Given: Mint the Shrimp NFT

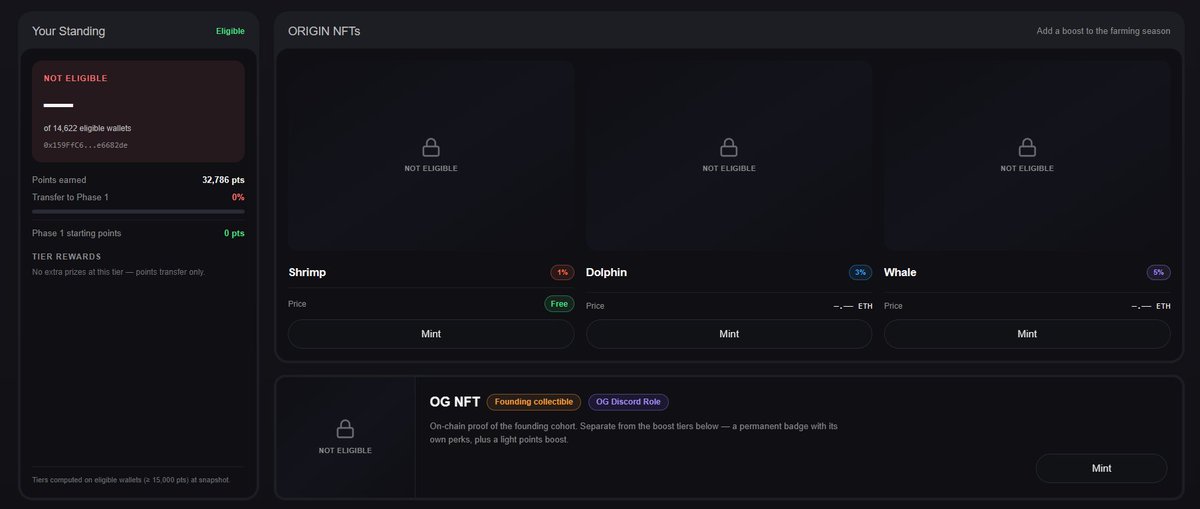Looking at the screenshot, I should pyautogui.click(x=431, y=334).
